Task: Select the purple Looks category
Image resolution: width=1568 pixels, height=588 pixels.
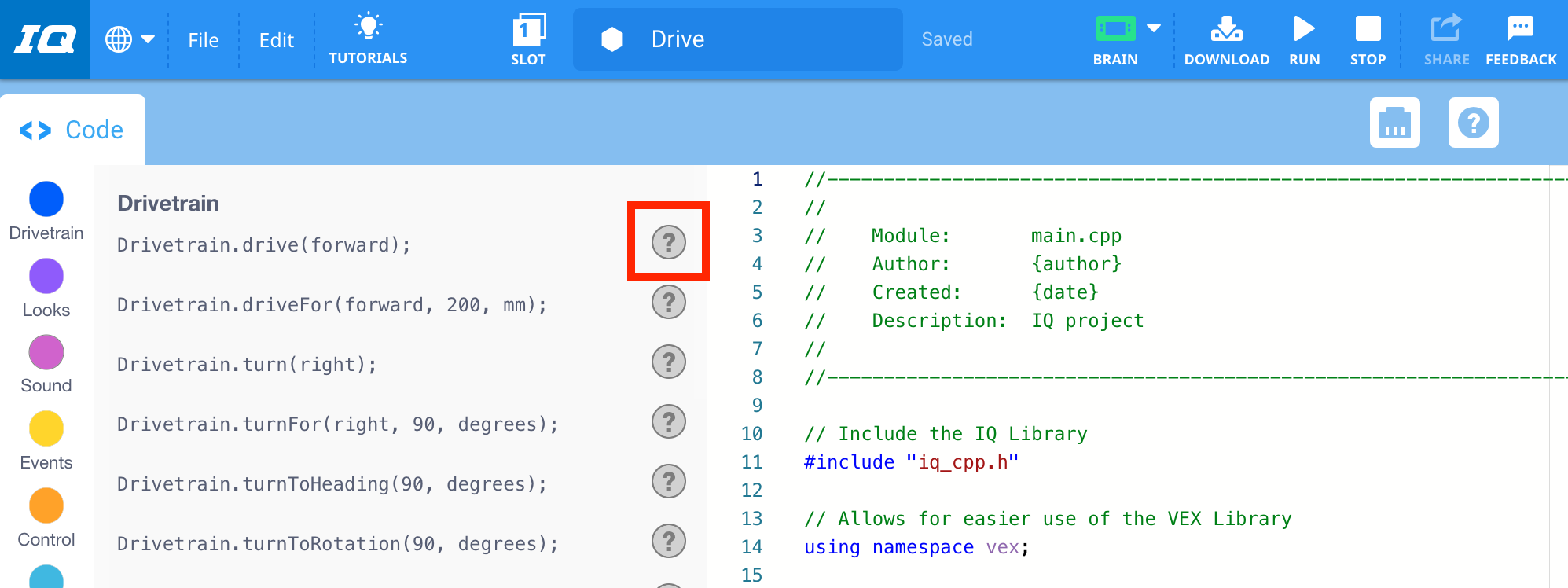Action: coord(46,277)
